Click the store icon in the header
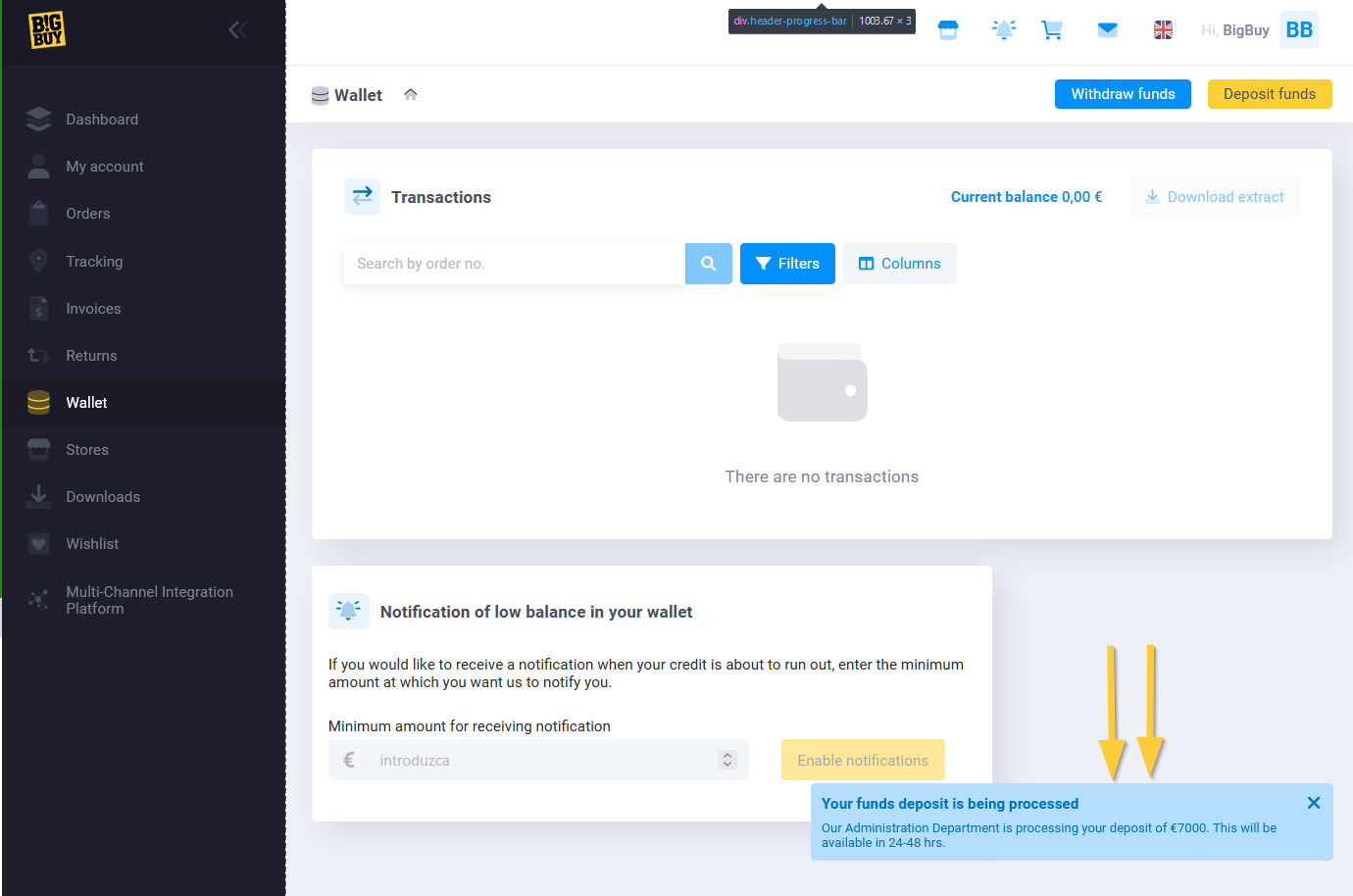Image resolution: width=1353 pixels, height=896 pixels. coord(948,30)
